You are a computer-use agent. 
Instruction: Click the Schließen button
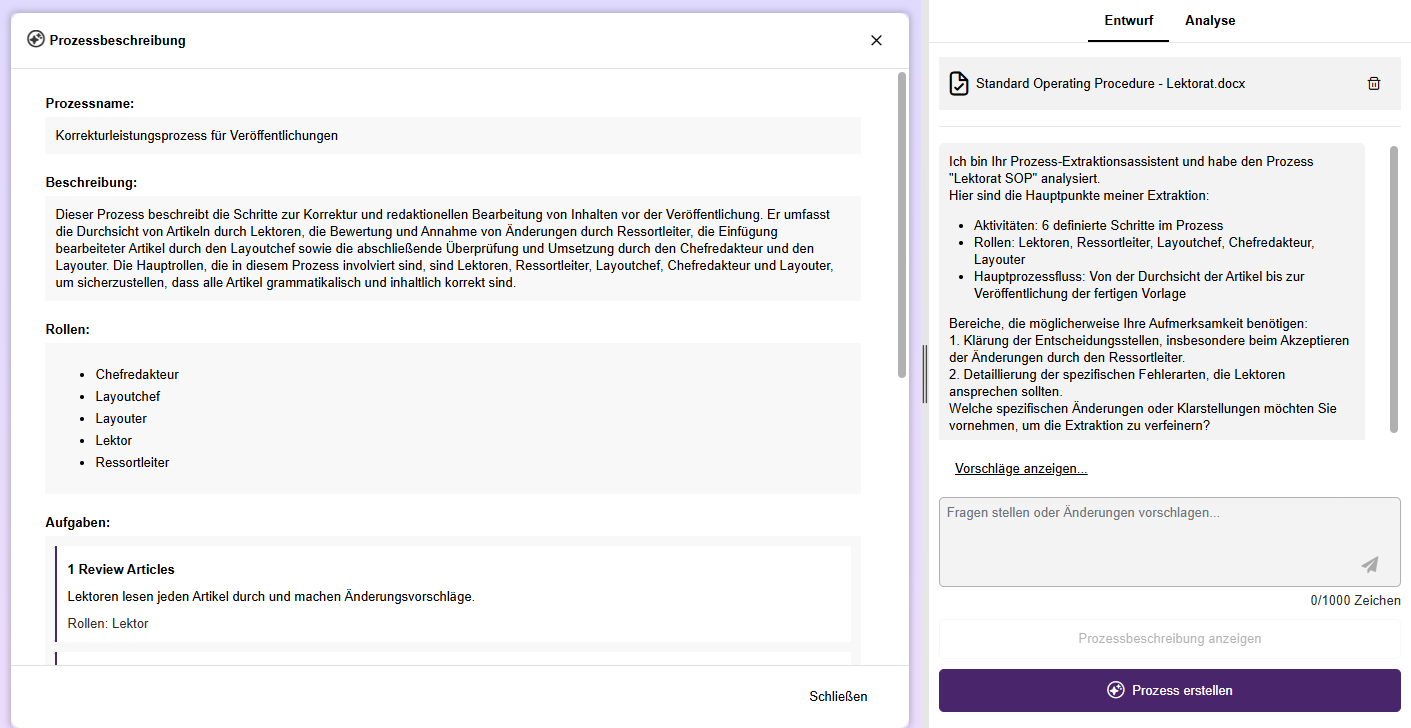pyautogui.click(x=838, y=696)
